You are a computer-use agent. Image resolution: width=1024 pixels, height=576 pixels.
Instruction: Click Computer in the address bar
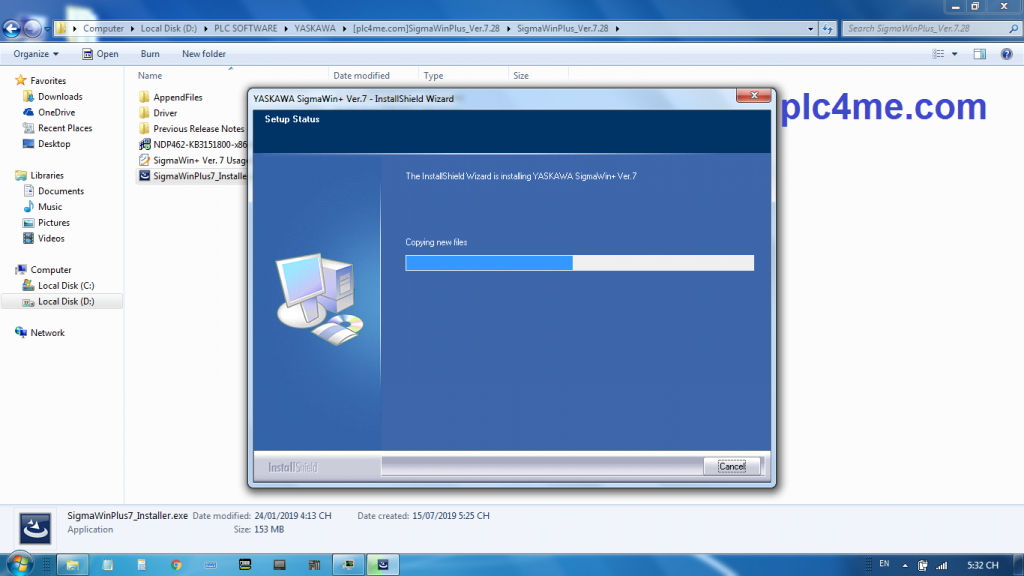coord(103,29)
